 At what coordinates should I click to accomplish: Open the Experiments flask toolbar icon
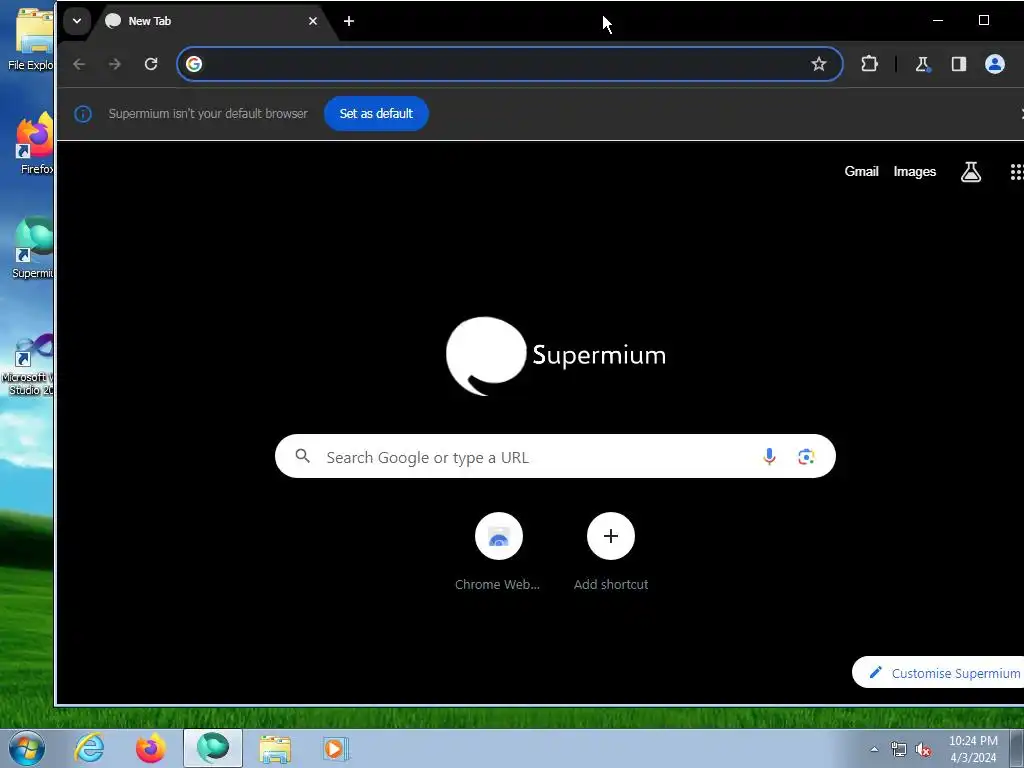[922, 64]
